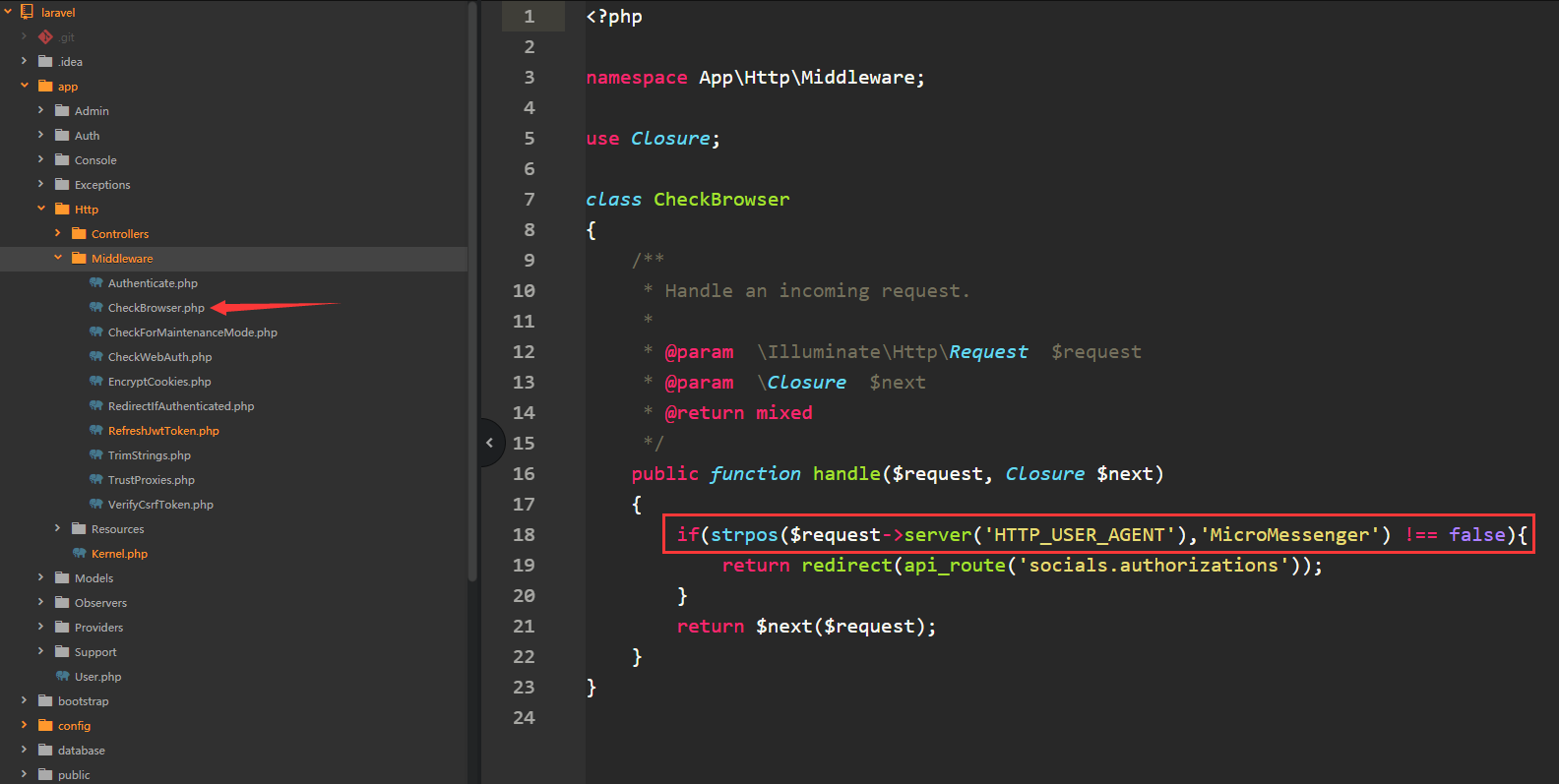Collapse sidebar with the round arrow button
Image resolution: width=1559 pixels, height=784 pixels.
click(x=490, y=443)
